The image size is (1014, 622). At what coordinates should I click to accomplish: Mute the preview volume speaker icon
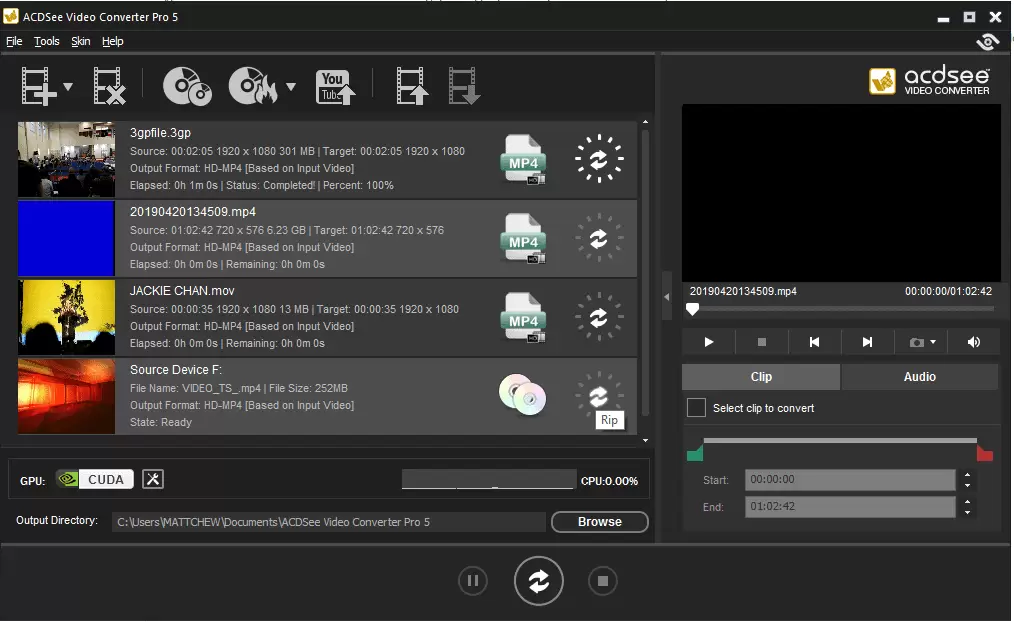[x=974, y=342]
